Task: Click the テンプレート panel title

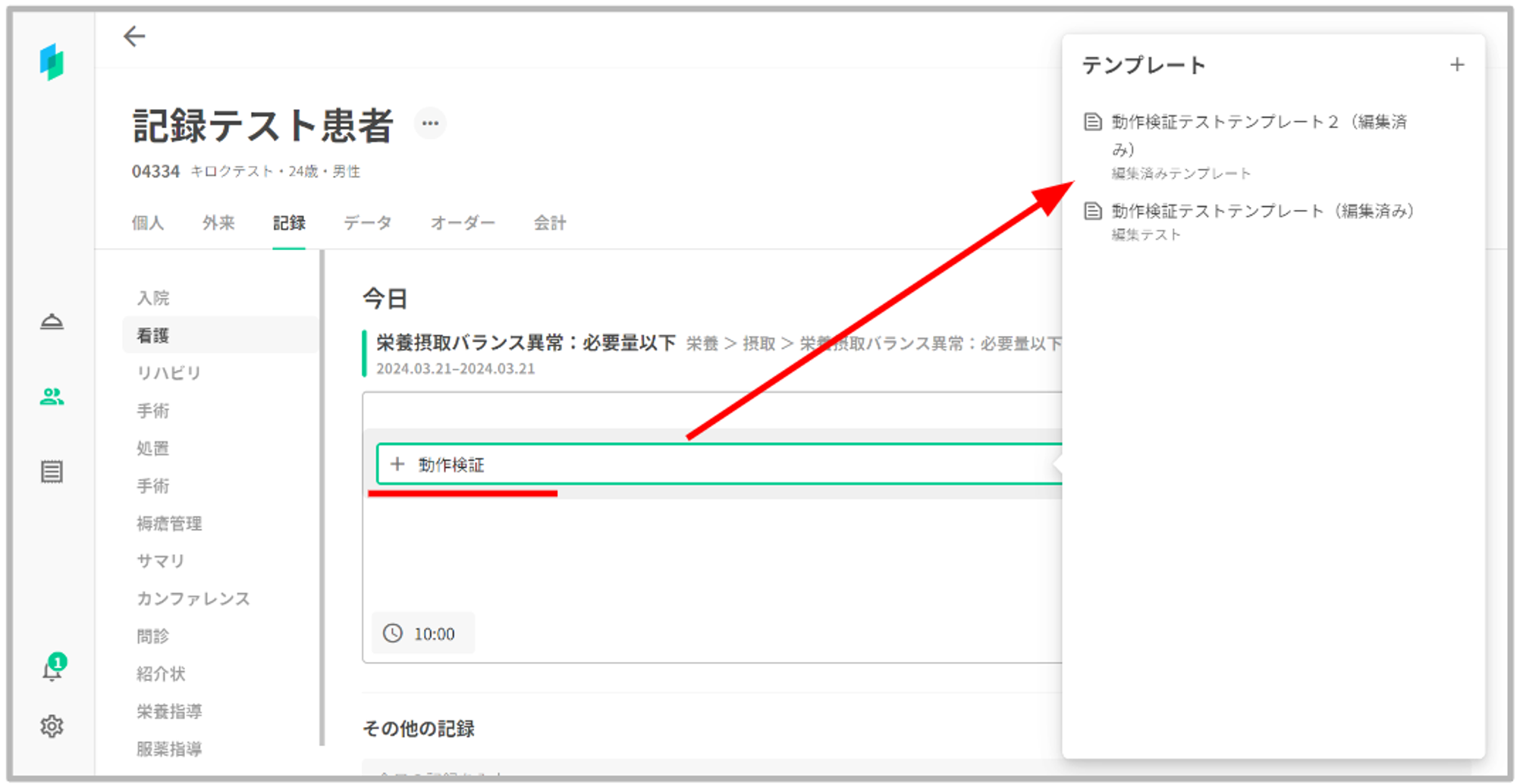Action: click(1144, 65)
